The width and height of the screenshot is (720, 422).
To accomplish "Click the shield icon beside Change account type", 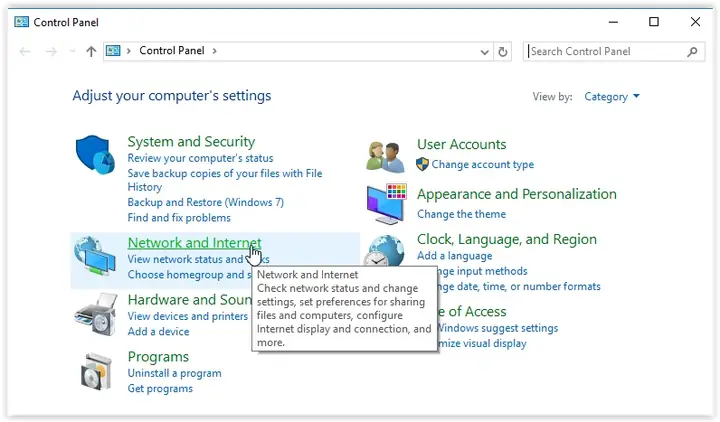I will click(x=422, y=164).
